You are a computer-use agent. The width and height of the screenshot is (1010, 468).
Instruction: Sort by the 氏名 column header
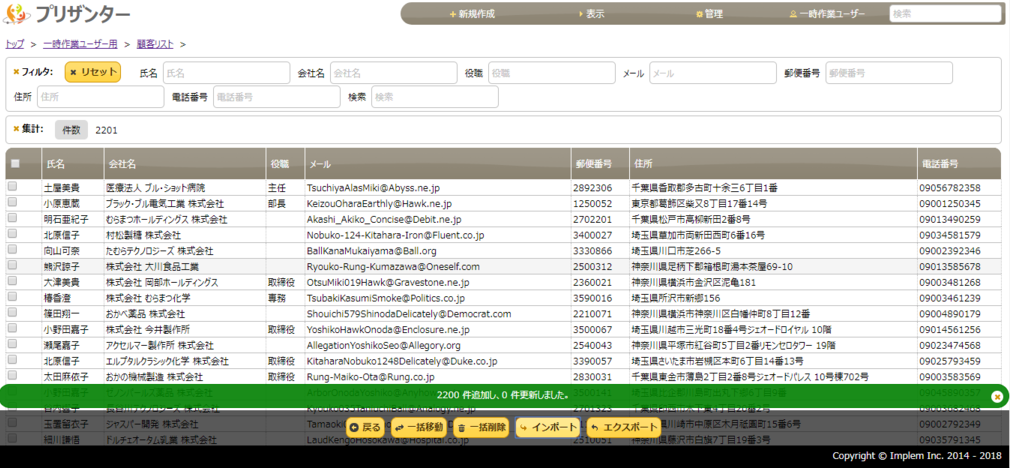73,164
